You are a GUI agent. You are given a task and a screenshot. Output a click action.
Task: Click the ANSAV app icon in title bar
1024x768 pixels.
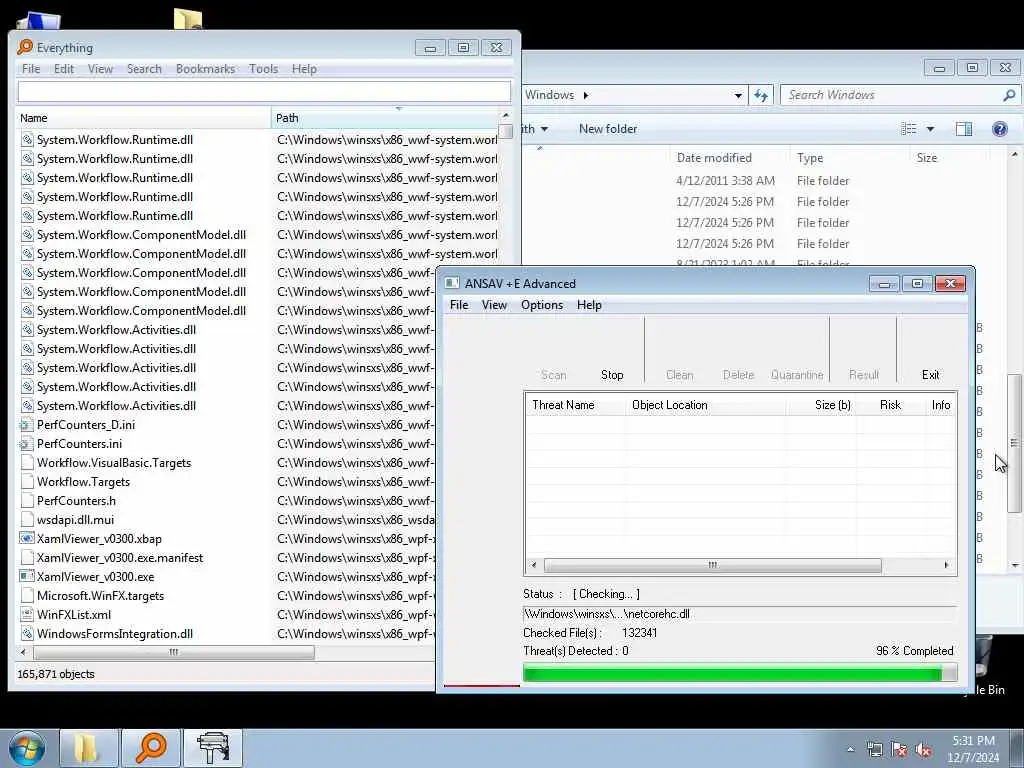[452, 283]
